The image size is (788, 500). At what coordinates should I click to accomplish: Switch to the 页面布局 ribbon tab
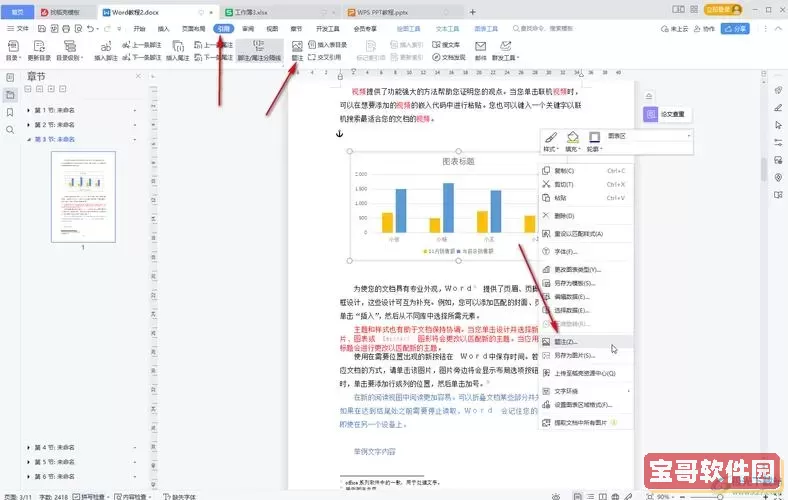193,29
